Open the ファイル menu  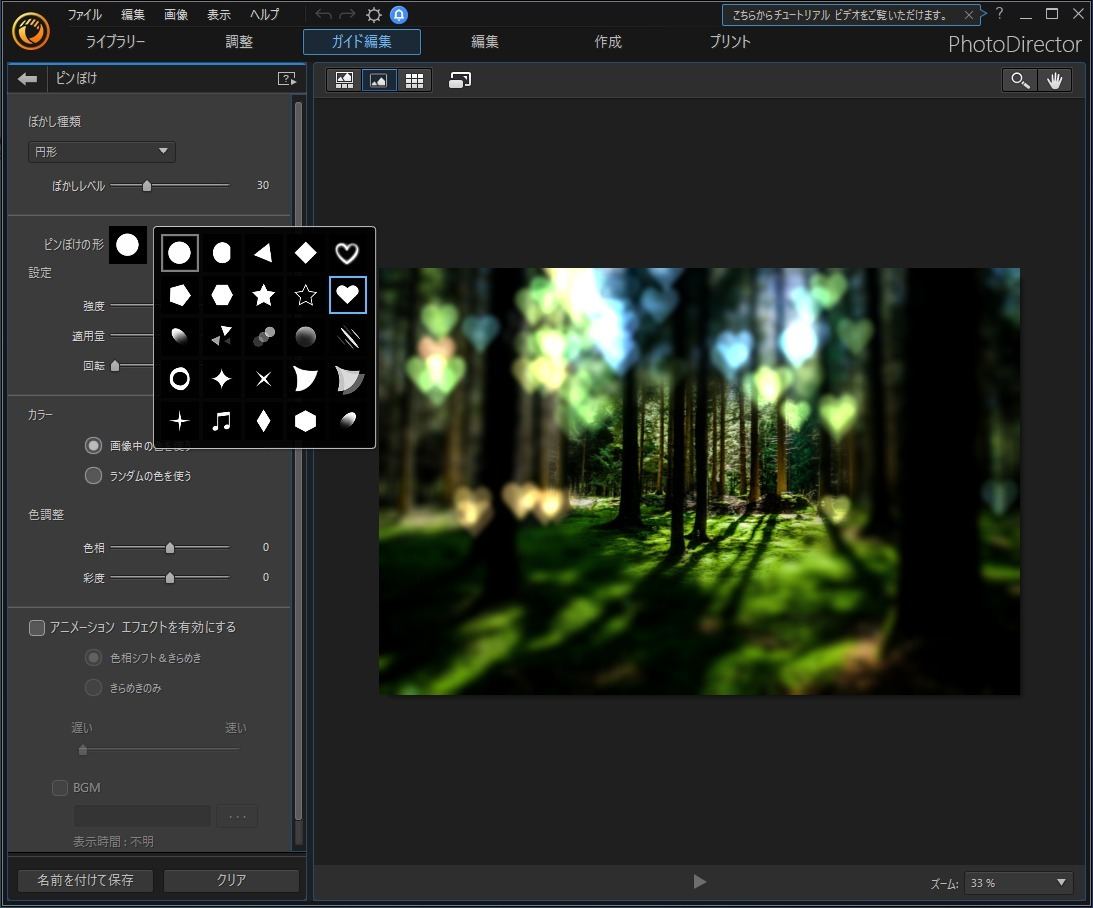[84, 15]
